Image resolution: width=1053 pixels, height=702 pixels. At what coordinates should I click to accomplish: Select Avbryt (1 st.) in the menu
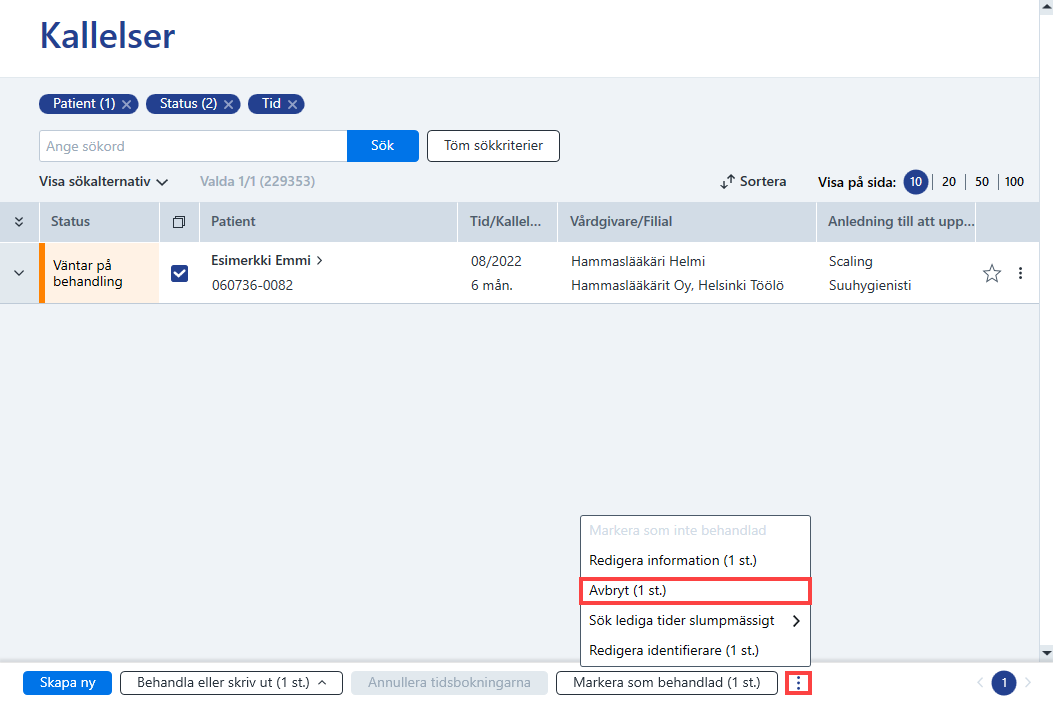coord(695,590)
